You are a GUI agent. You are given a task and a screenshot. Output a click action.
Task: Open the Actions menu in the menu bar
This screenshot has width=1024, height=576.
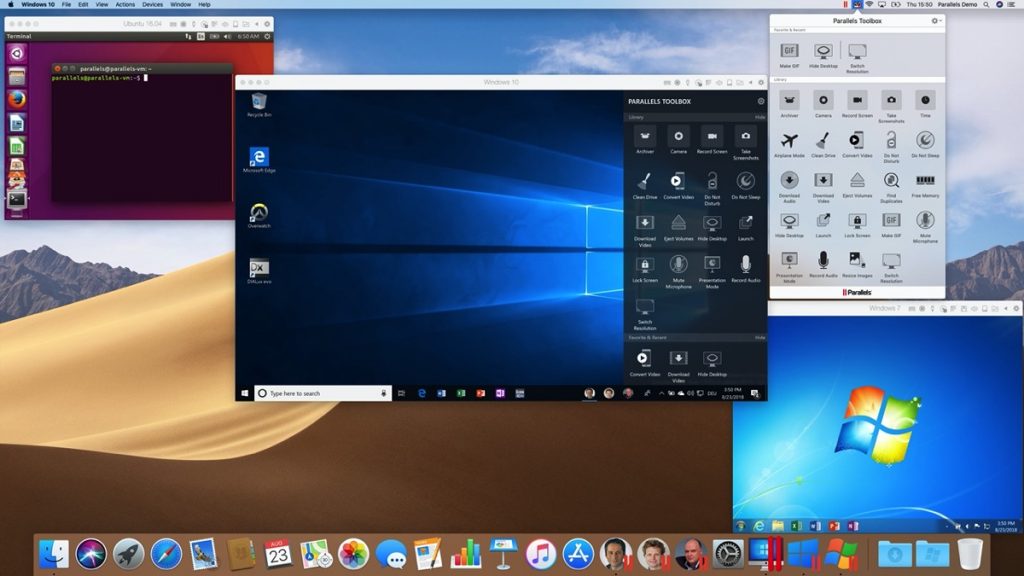tap(124, 4)
